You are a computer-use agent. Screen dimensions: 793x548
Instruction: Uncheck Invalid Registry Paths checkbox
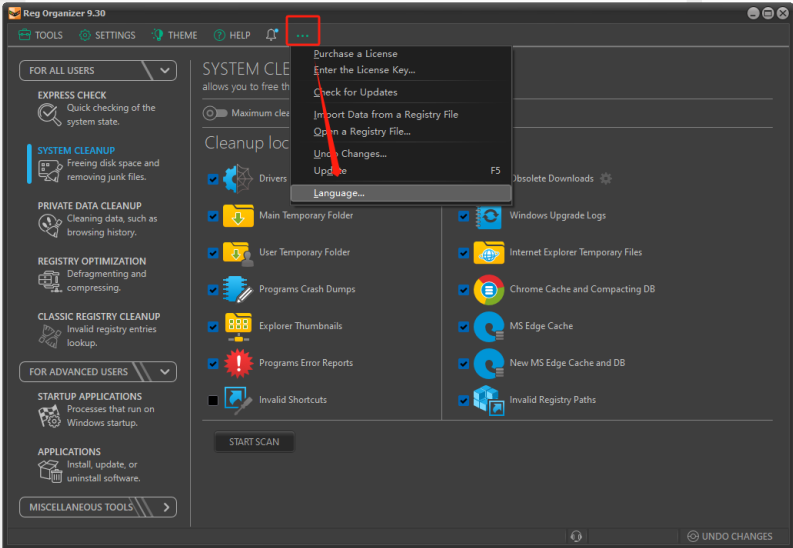pos(463,400)
